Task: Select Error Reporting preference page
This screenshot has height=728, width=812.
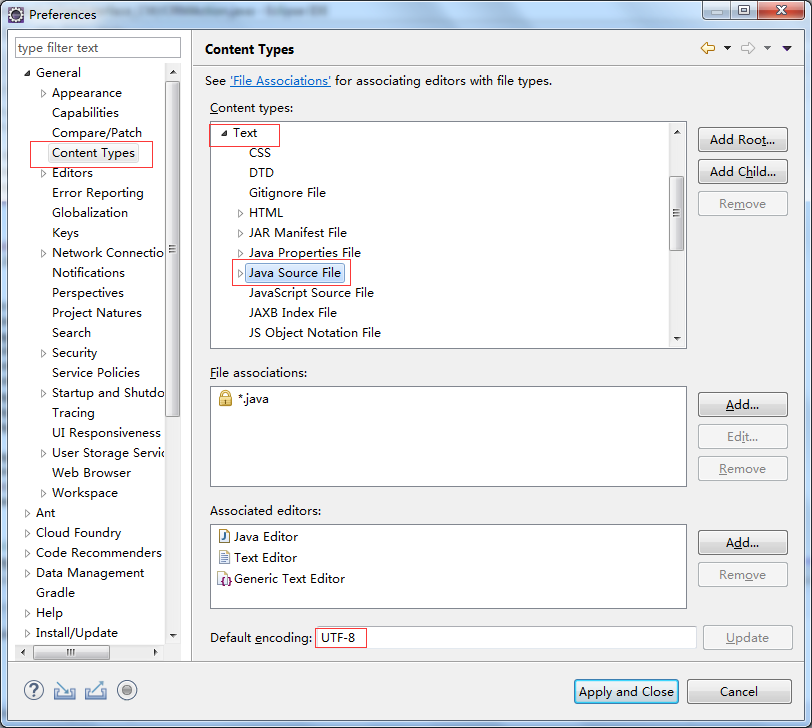Action: pyautogui.click(x=98, y=193)
